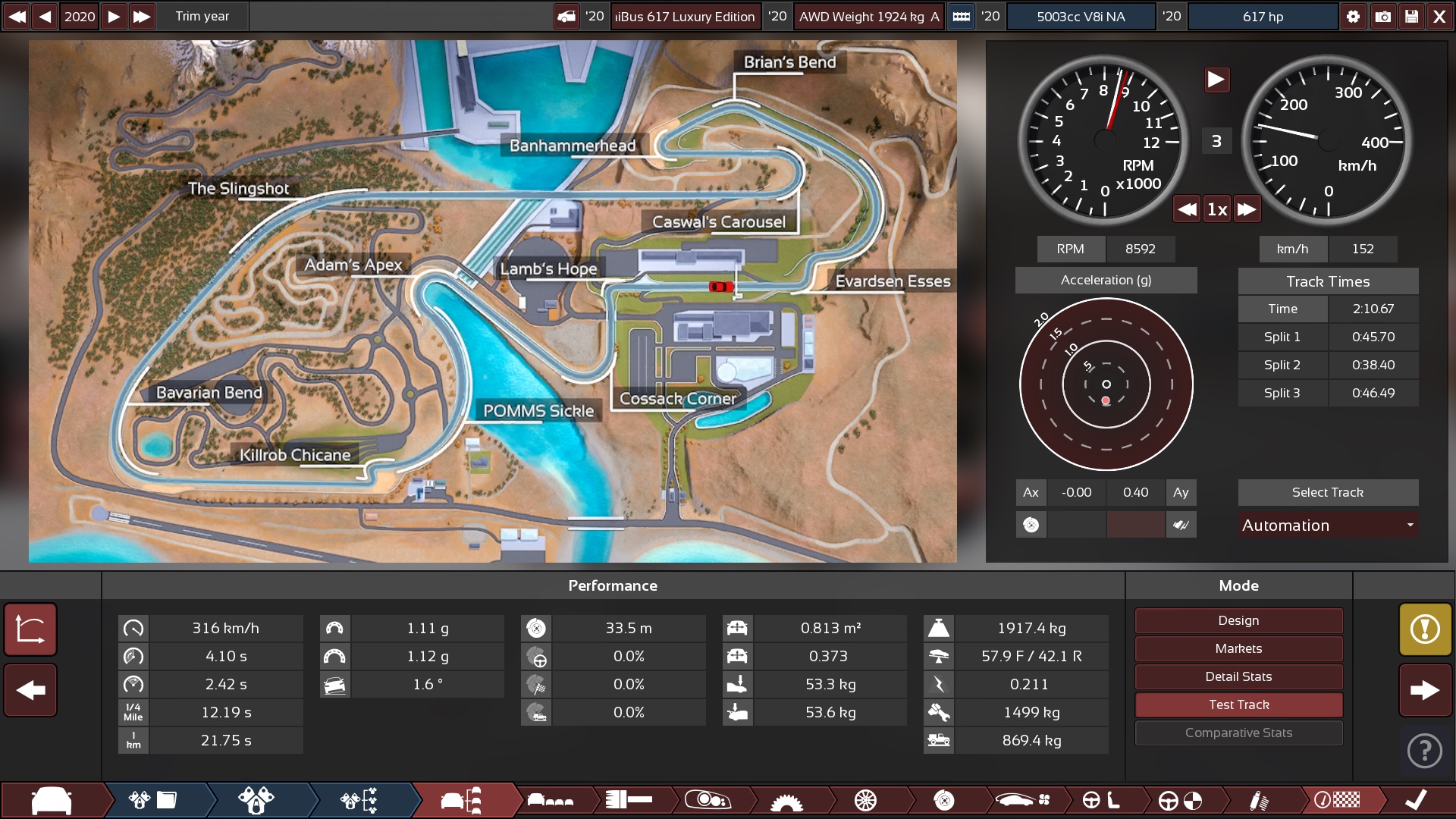Open the car trim overview tab
This screenshot has width=1456, height=819.
click(x=461, y=800)
